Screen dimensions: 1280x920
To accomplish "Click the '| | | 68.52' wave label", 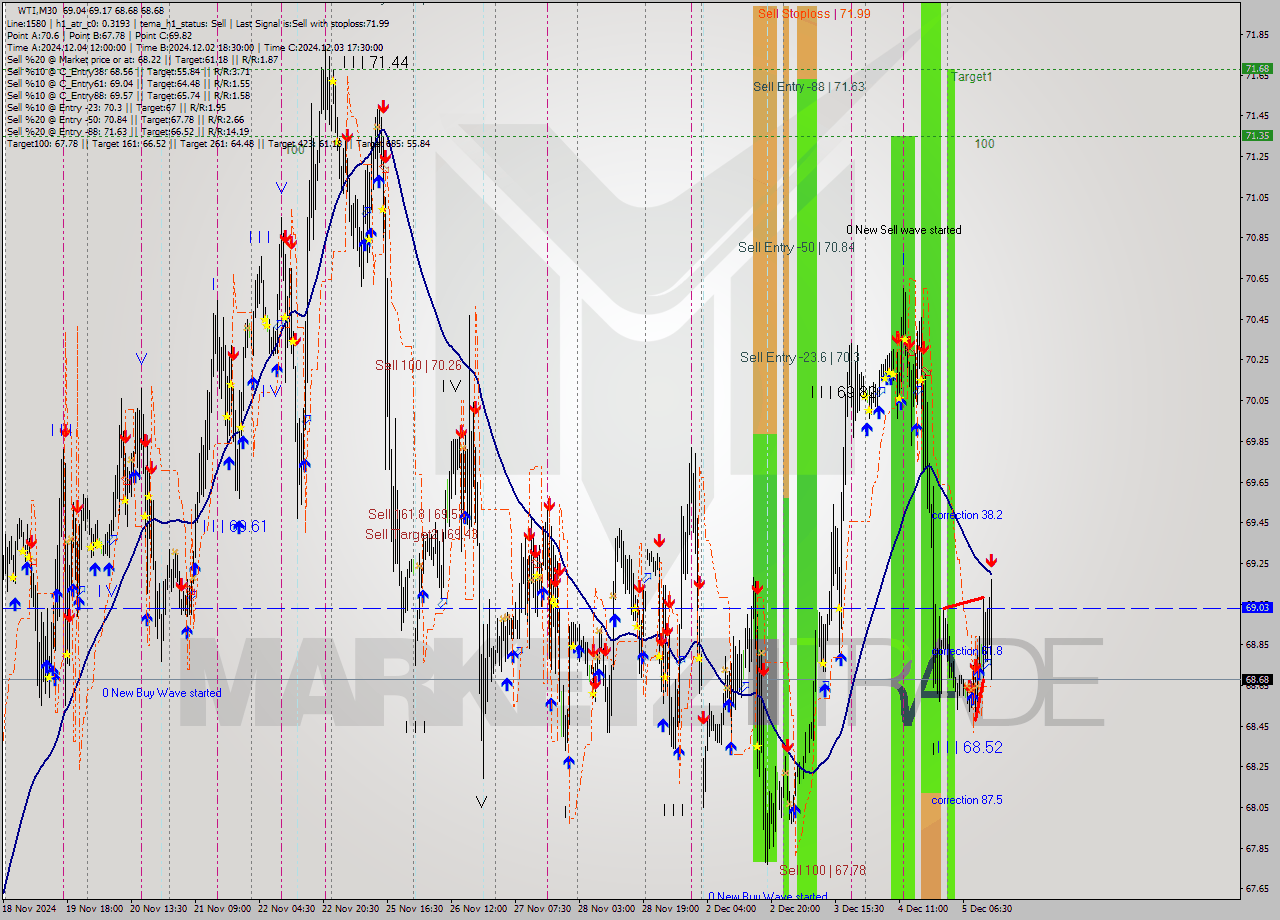I will tap(967, 747).
